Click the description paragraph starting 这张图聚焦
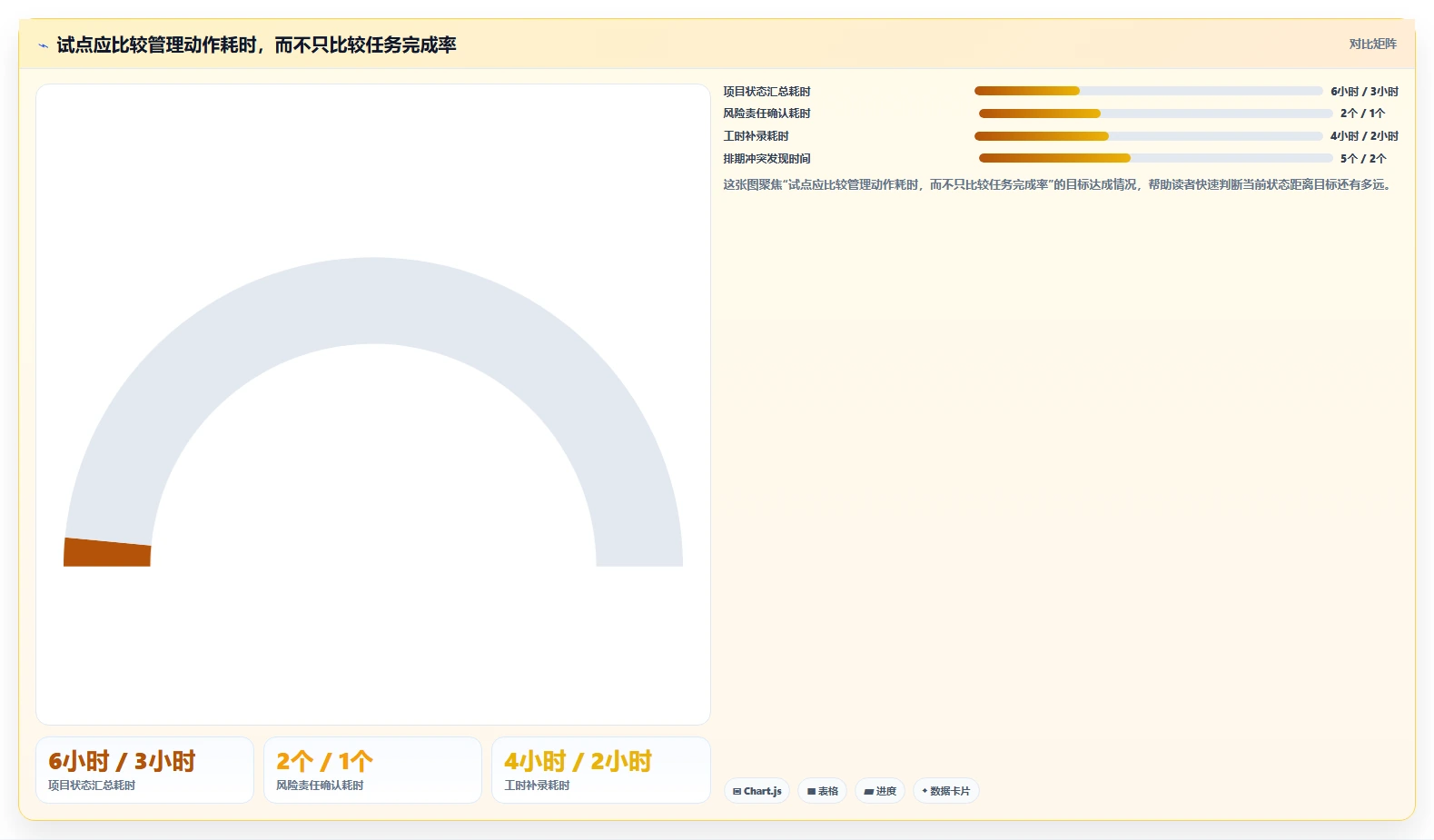 1059,184
